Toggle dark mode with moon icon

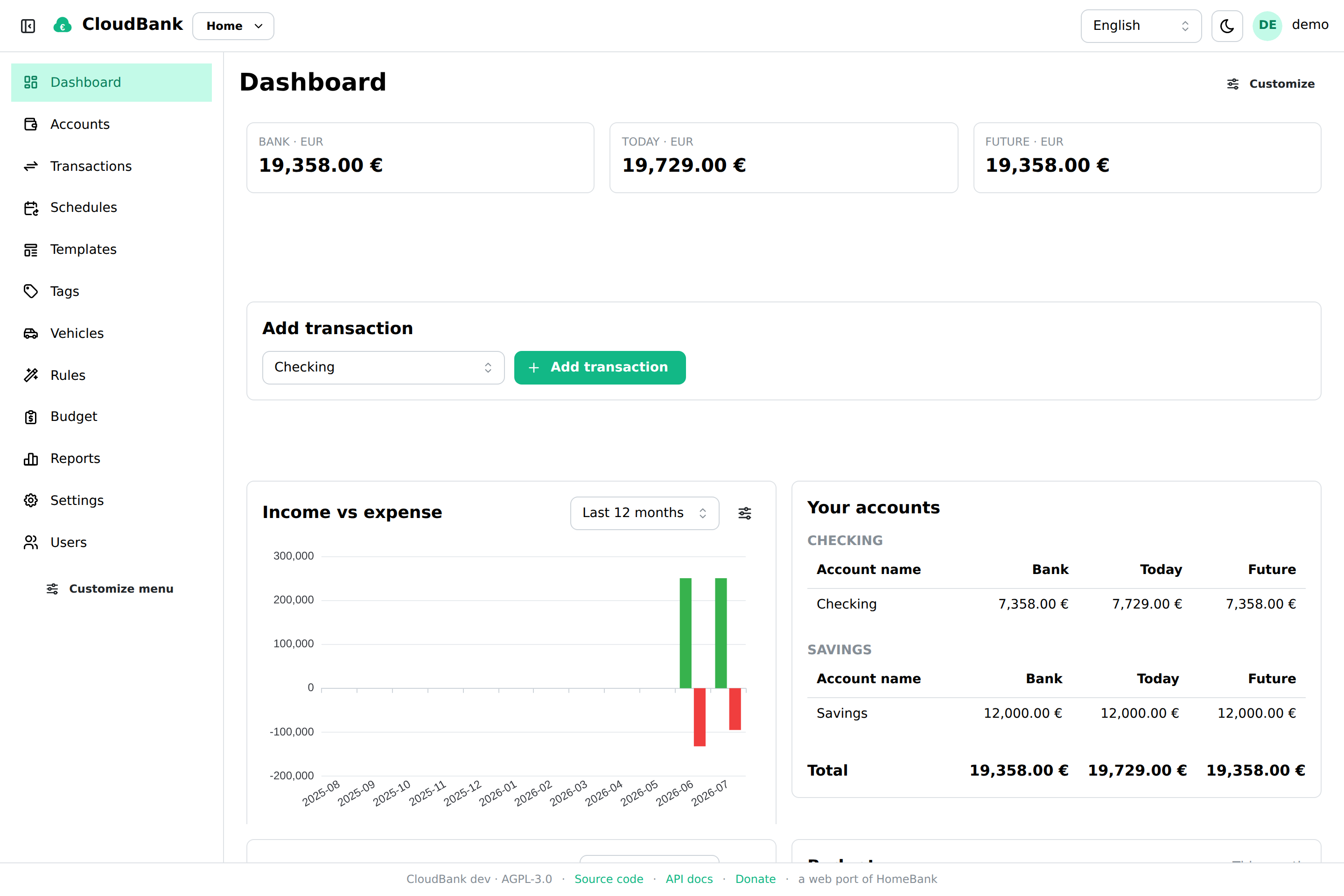click(x=1227, y=26)
